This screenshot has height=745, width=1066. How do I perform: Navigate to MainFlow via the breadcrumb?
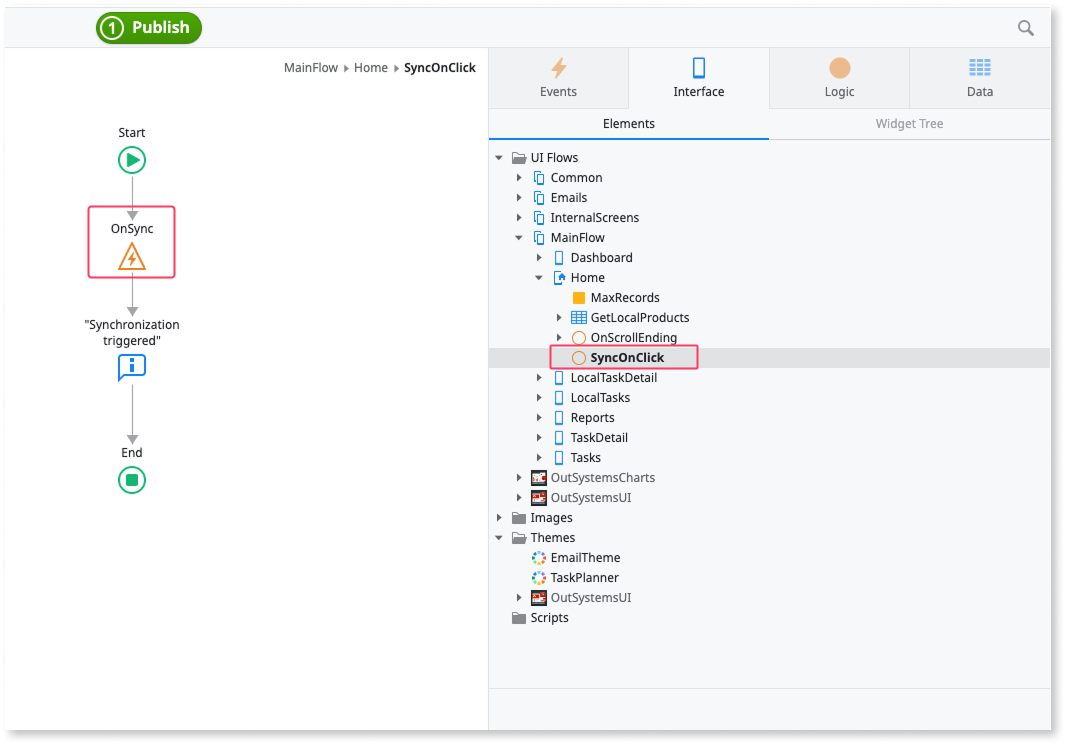pos(308,67)
